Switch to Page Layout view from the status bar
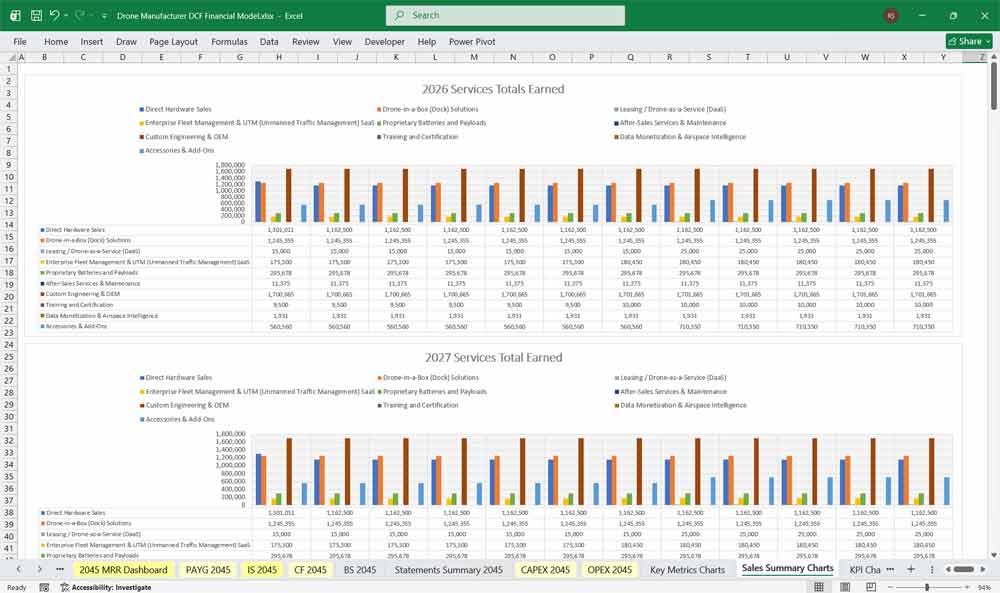The width and height of the screenshot is (1000, 593). (x=844, y=587)
